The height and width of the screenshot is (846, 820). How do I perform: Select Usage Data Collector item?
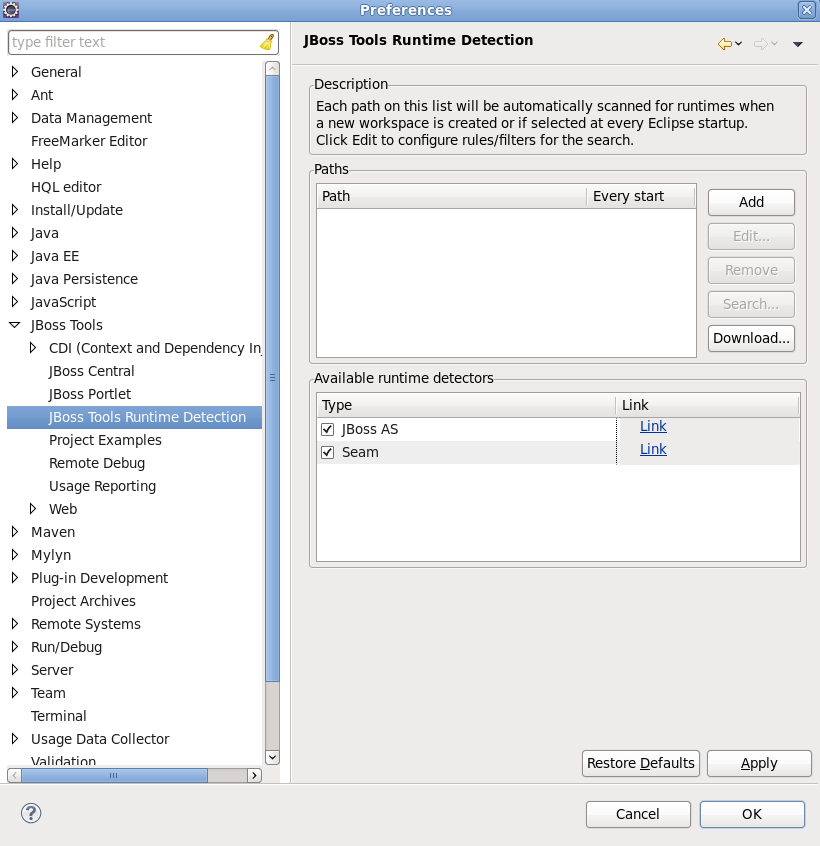point(100,739)
